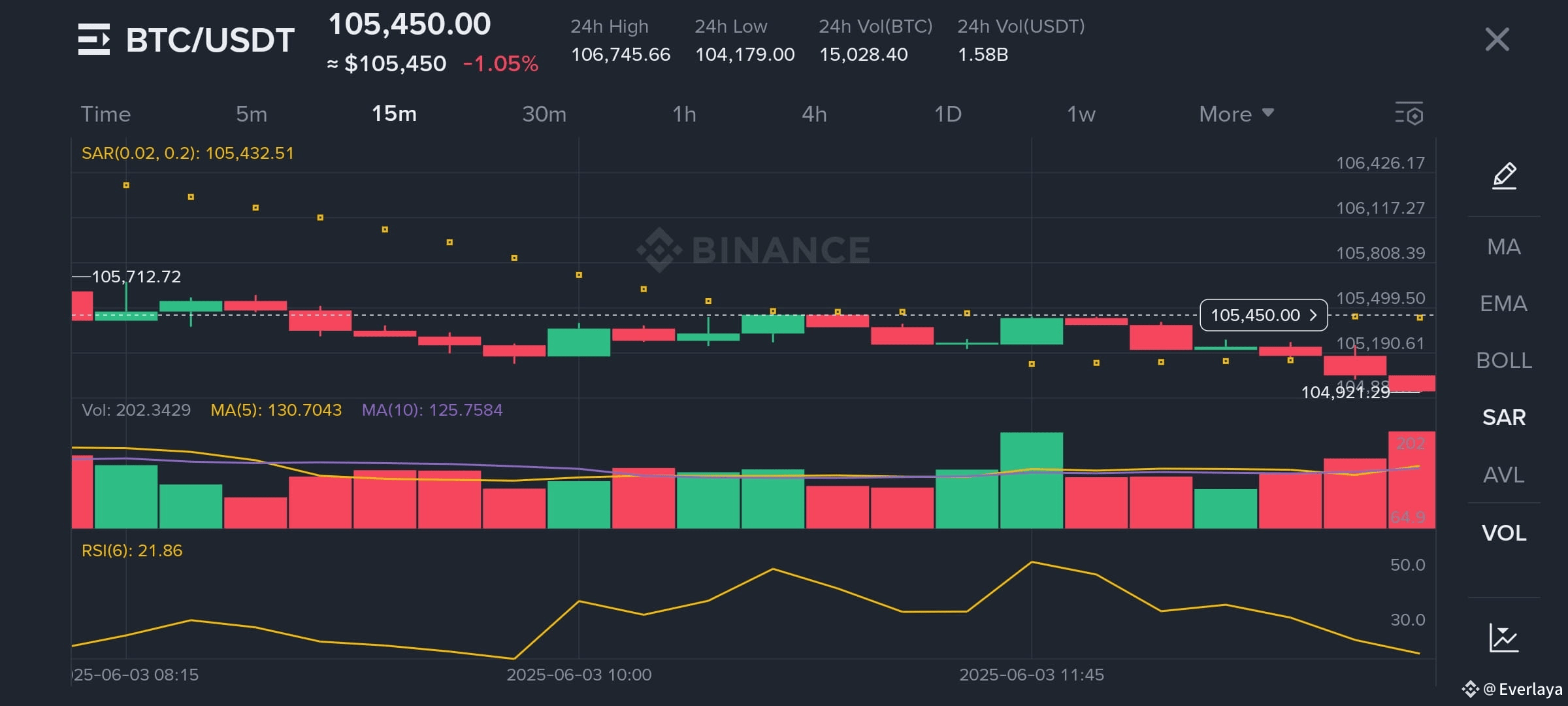The image size is (1568, 706).
Task: Select the 1D interval
Action: coord(947,114)
